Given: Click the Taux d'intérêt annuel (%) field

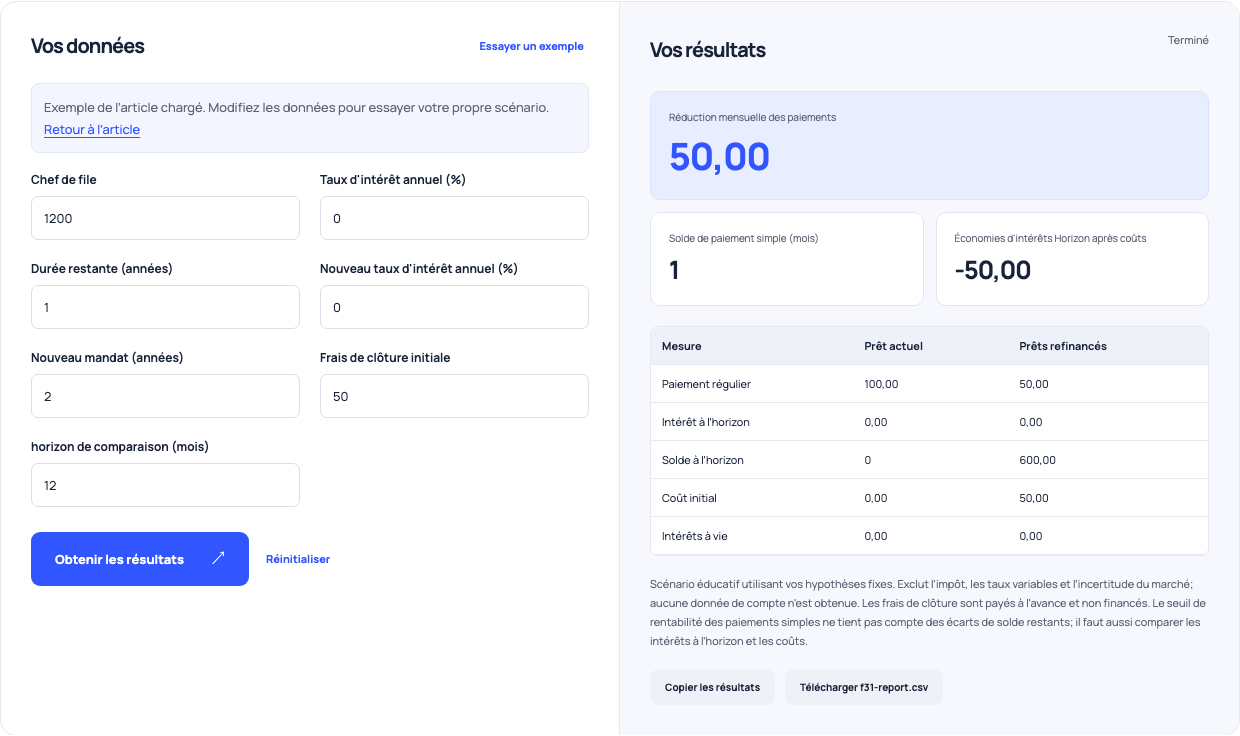Looking at the screenshot, I should click(454, 218).
